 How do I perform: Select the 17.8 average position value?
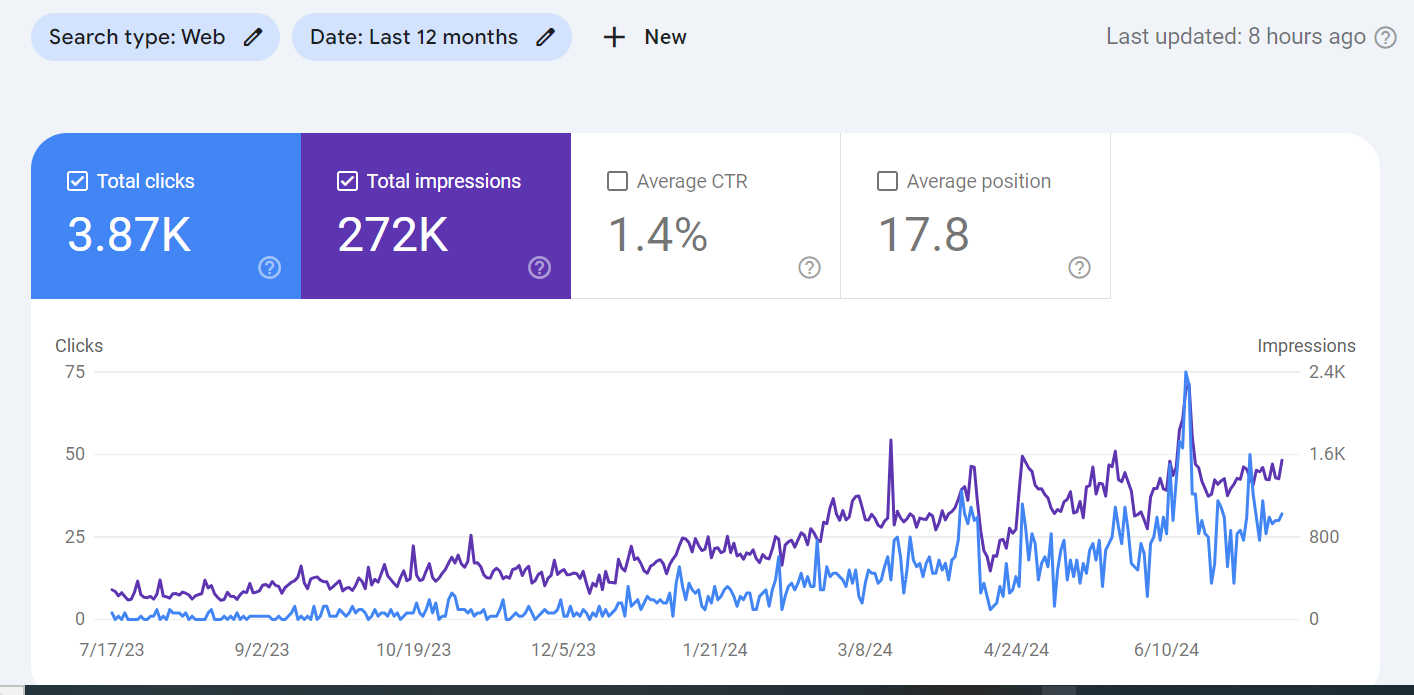(923, 235)
